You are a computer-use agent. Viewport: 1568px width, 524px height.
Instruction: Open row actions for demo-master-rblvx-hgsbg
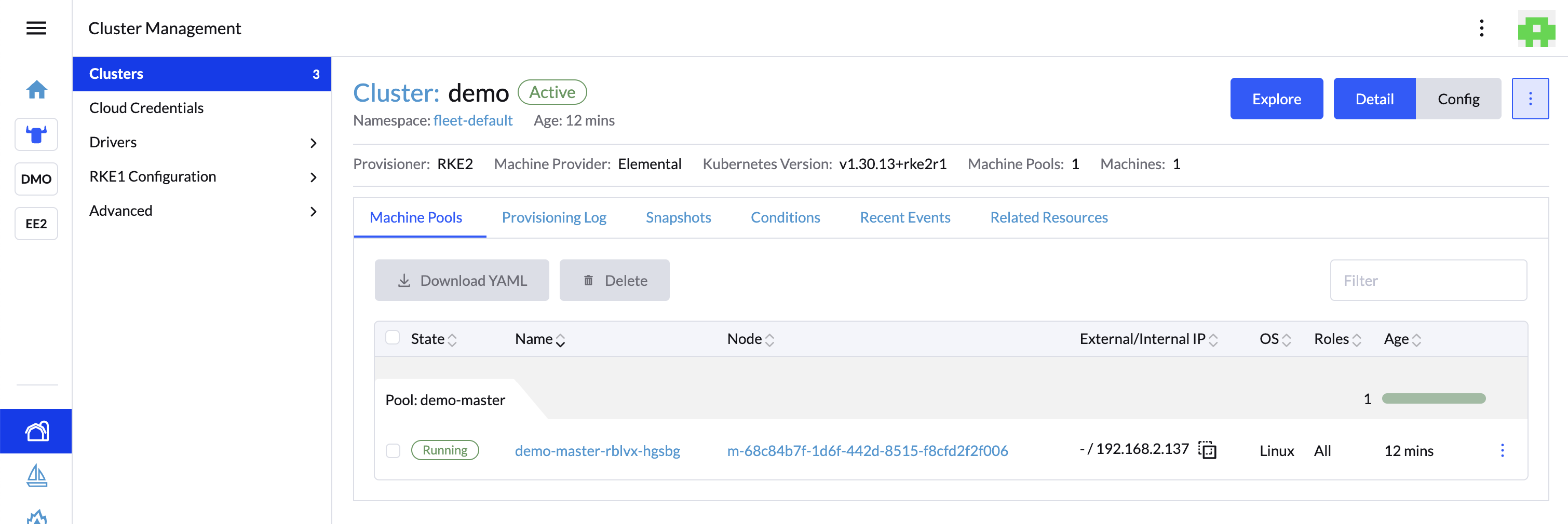tap(1502, 450)
